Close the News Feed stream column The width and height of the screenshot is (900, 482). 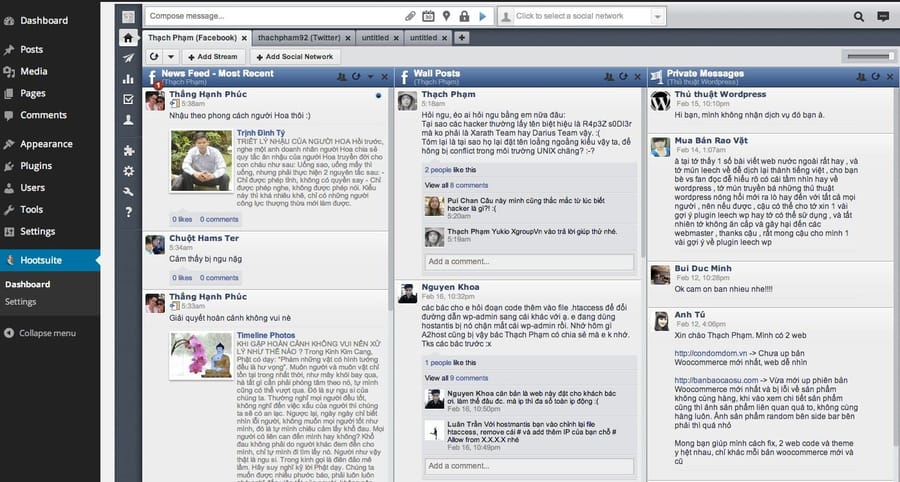pos(385,76)
